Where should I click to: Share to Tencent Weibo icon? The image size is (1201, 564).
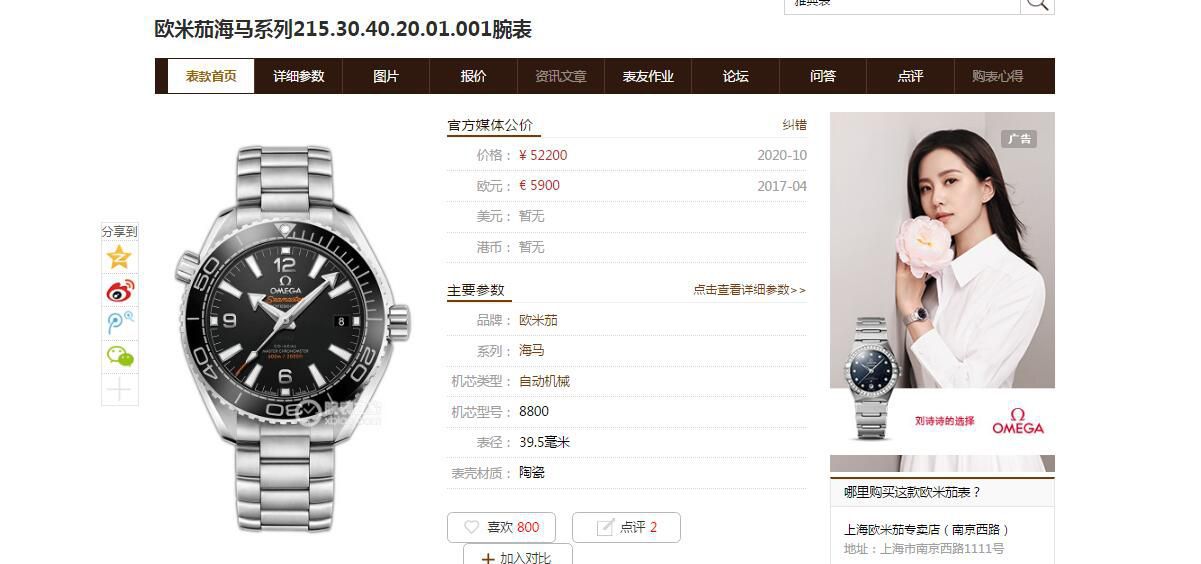[x=120, y=323]
